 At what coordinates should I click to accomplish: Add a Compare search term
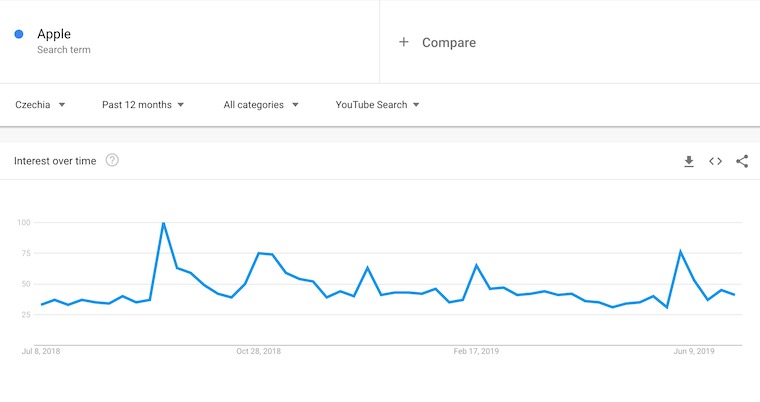point(449,42)
